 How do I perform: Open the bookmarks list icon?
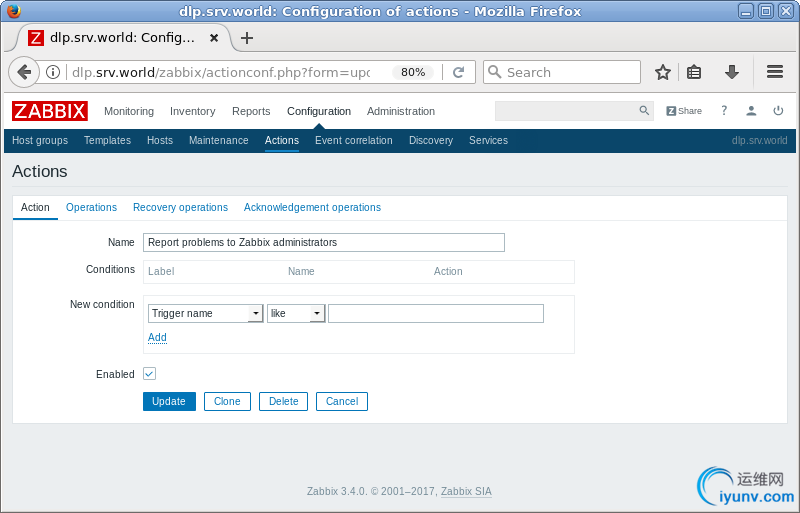coord(693,72)
